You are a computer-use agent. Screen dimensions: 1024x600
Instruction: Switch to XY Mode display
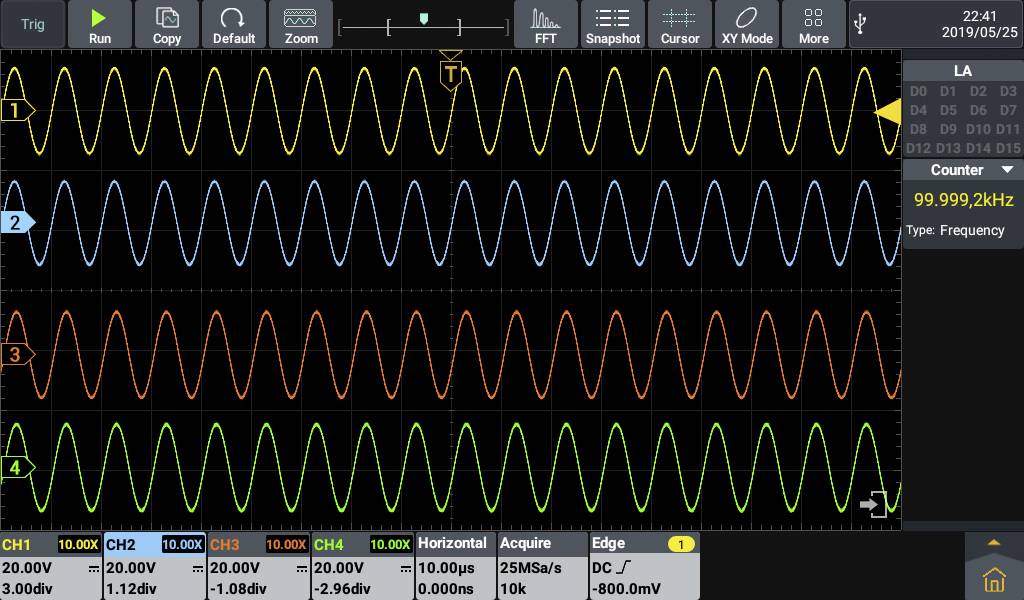[747, 24]
